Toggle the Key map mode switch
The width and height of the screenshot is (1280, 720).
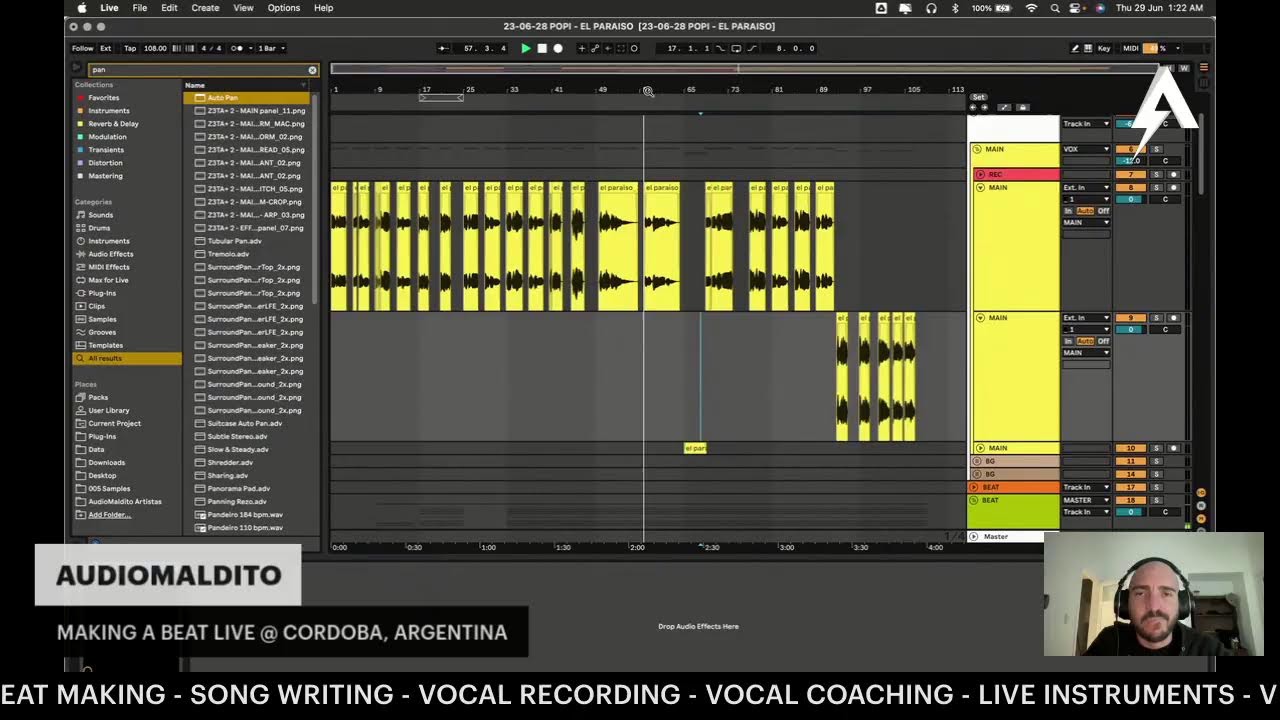(1104, 48)
